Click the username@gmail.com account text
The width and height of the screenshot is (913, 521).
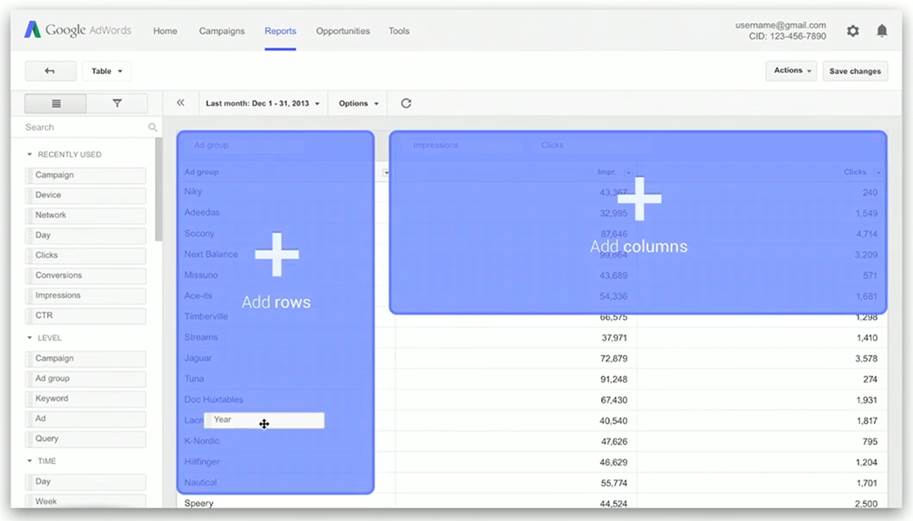point(780,25)
